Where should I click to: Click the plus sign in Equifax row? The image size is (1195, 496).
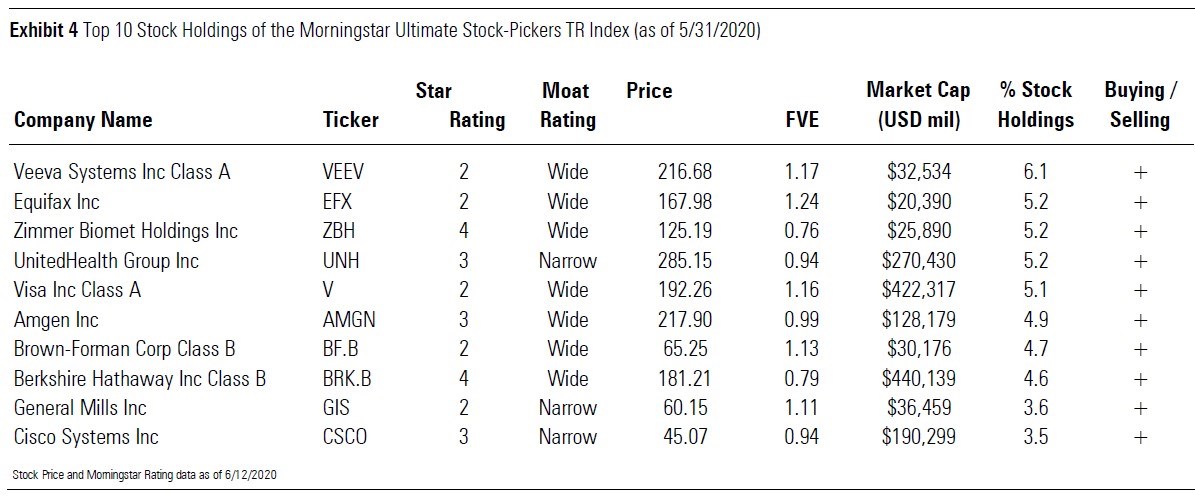coord(1139,202)
